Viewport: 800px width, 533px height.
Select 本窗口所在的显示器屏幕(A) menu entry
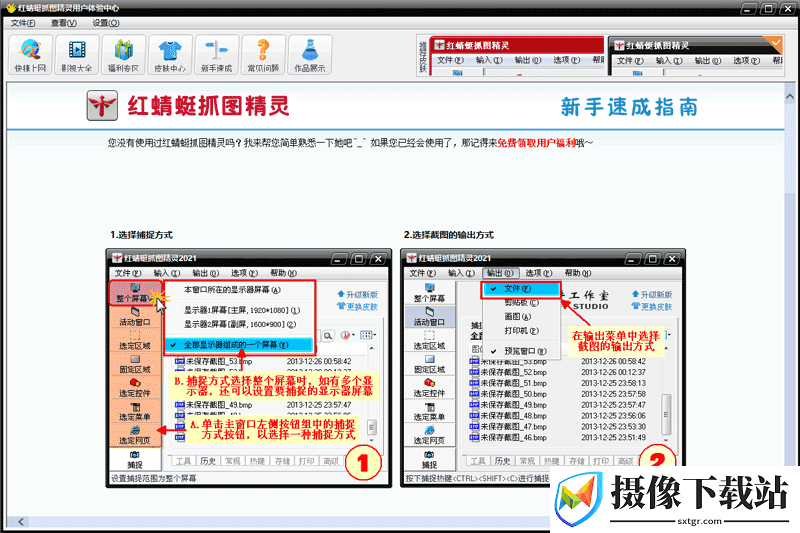[239, 290]
